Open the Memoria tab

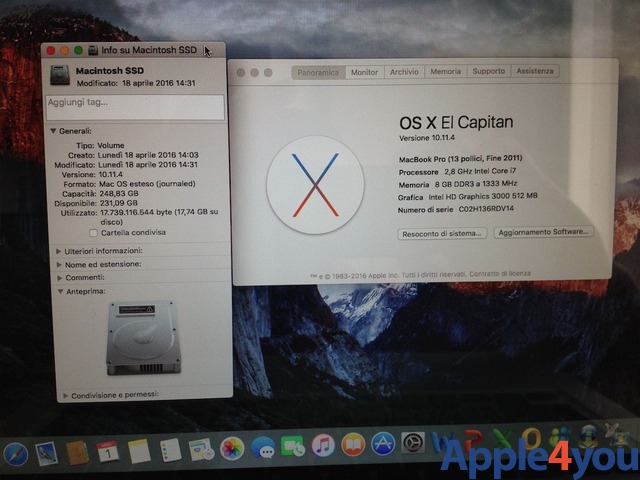point(445,71)
